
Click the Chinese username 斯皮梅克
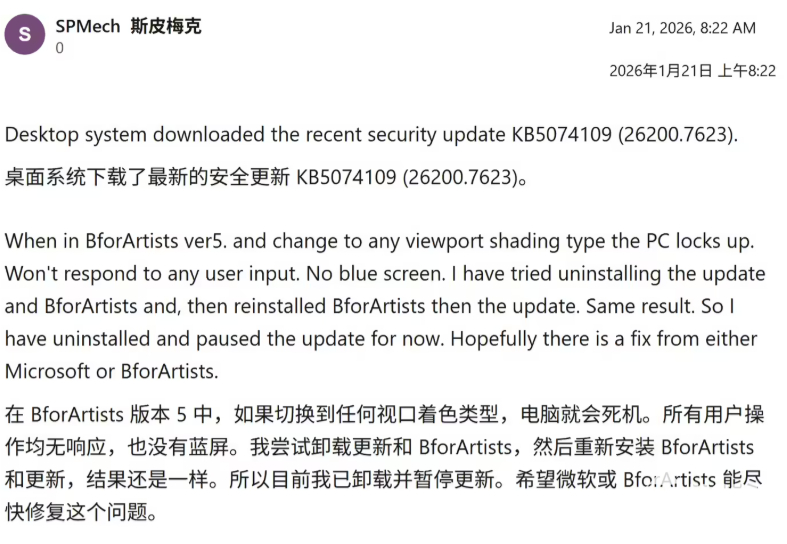tap(166, 27)
